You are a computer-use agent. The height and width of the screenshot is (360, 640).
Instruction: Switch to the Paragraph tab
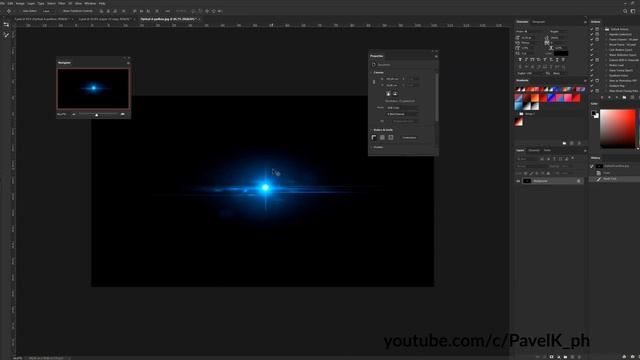[x=539, y=22]
